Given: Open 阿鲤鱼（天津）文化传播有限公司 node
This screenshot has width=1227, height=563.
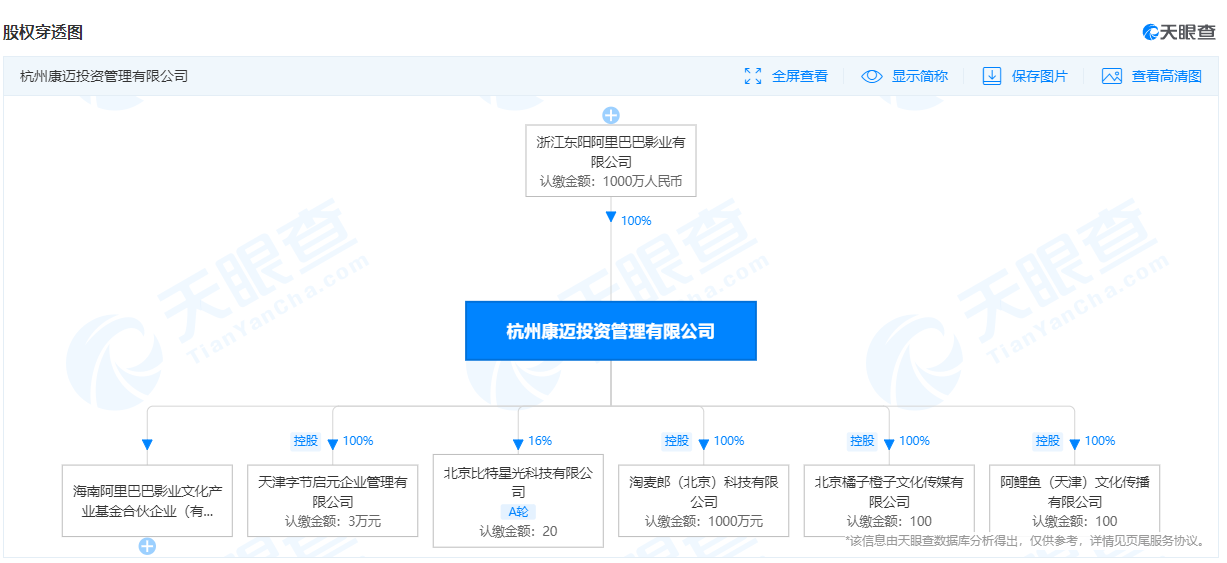Looking at the screenshot, I should (x=1074, y=500).
